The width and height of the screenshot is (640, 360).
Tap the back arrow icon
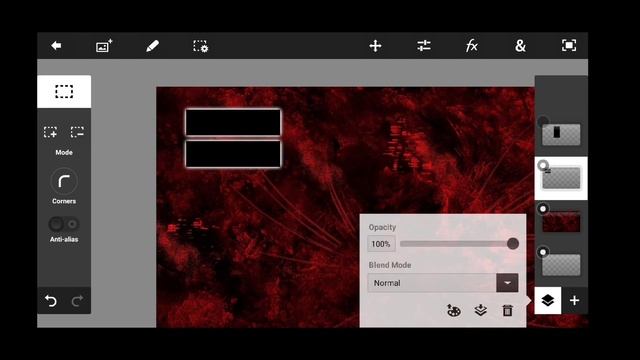[x=56, y=46]
